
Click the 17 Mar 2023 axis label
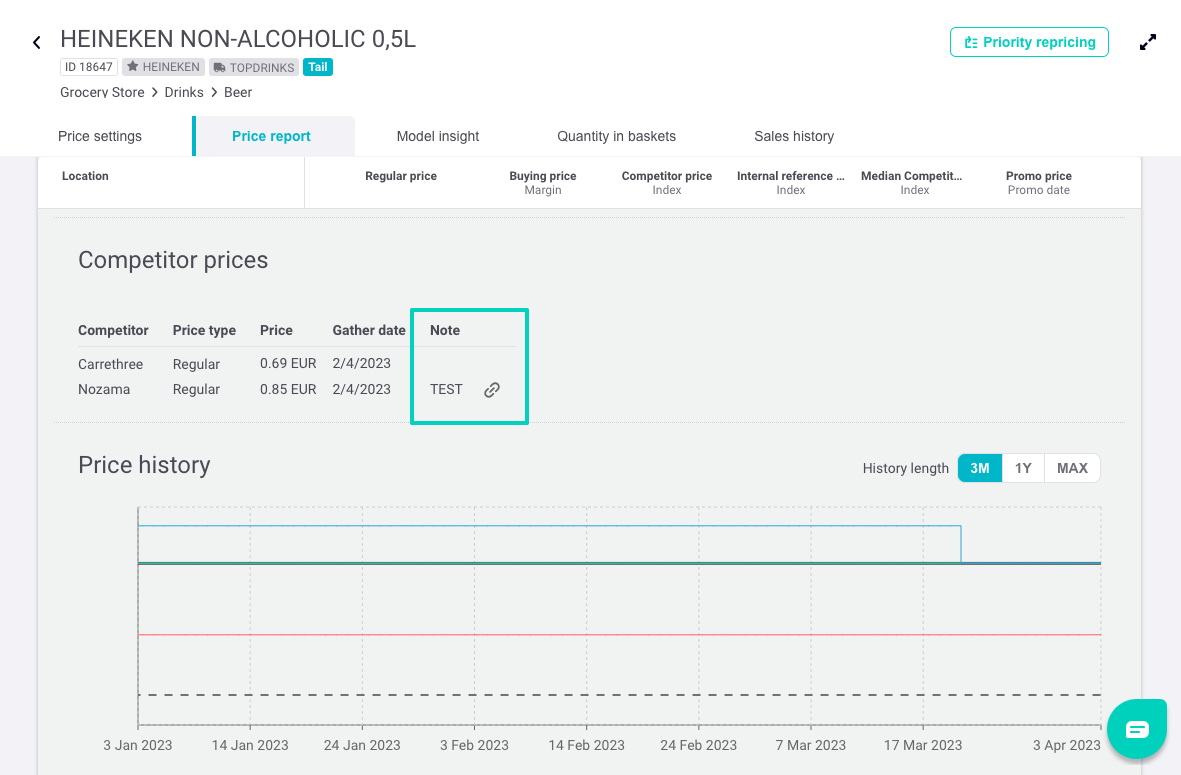[x=923, y=745]
